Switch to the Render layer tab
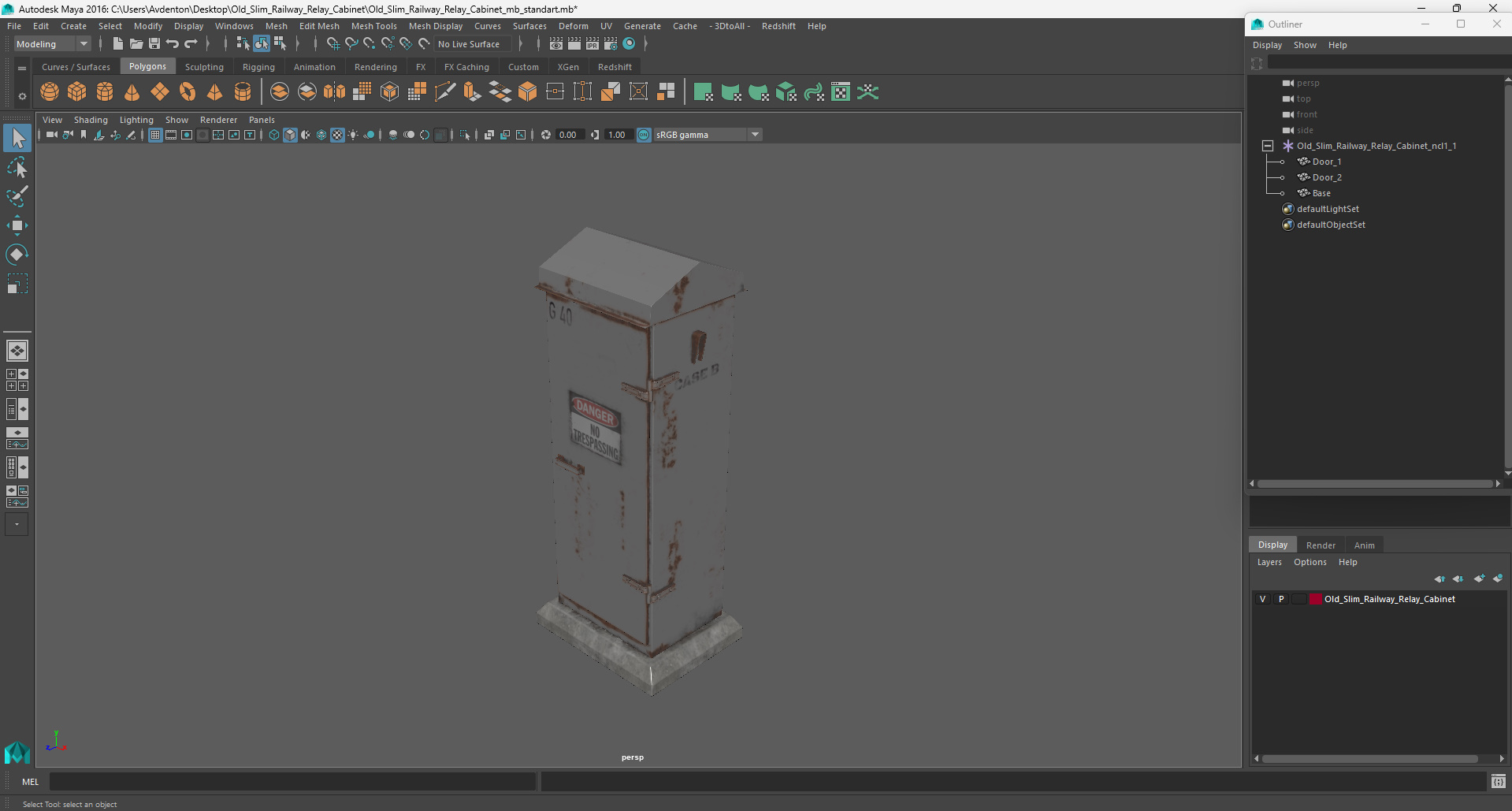 pos(1321,545)
